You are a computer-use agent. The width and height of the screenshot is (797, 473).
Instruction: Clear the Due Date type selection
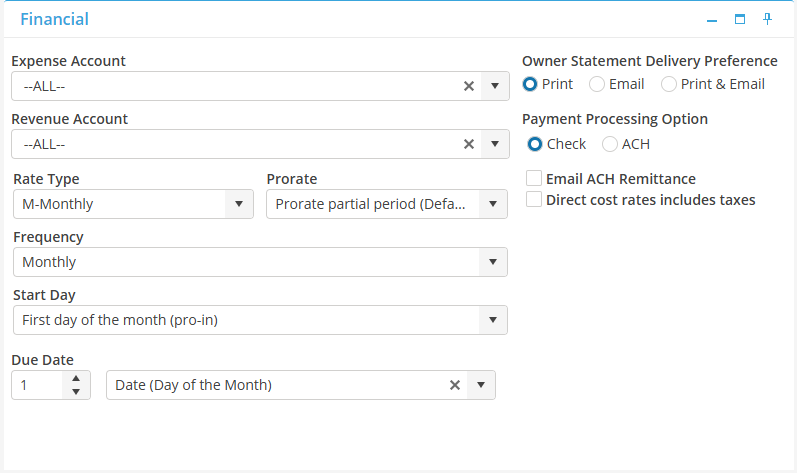(454, 385)
